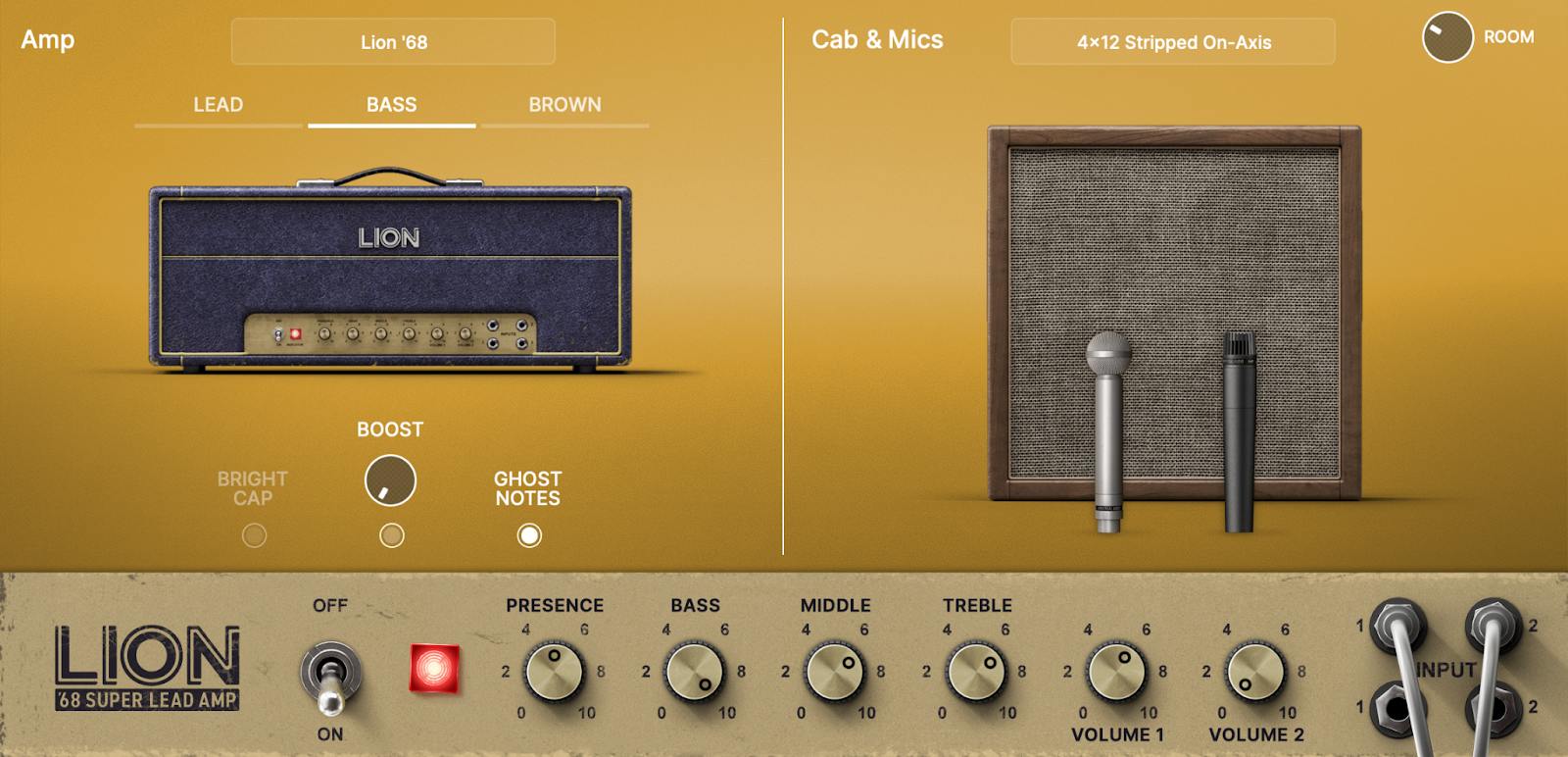Click the Presence knob
This screenshot has height=757, width=1568.
tap(554, 672)
